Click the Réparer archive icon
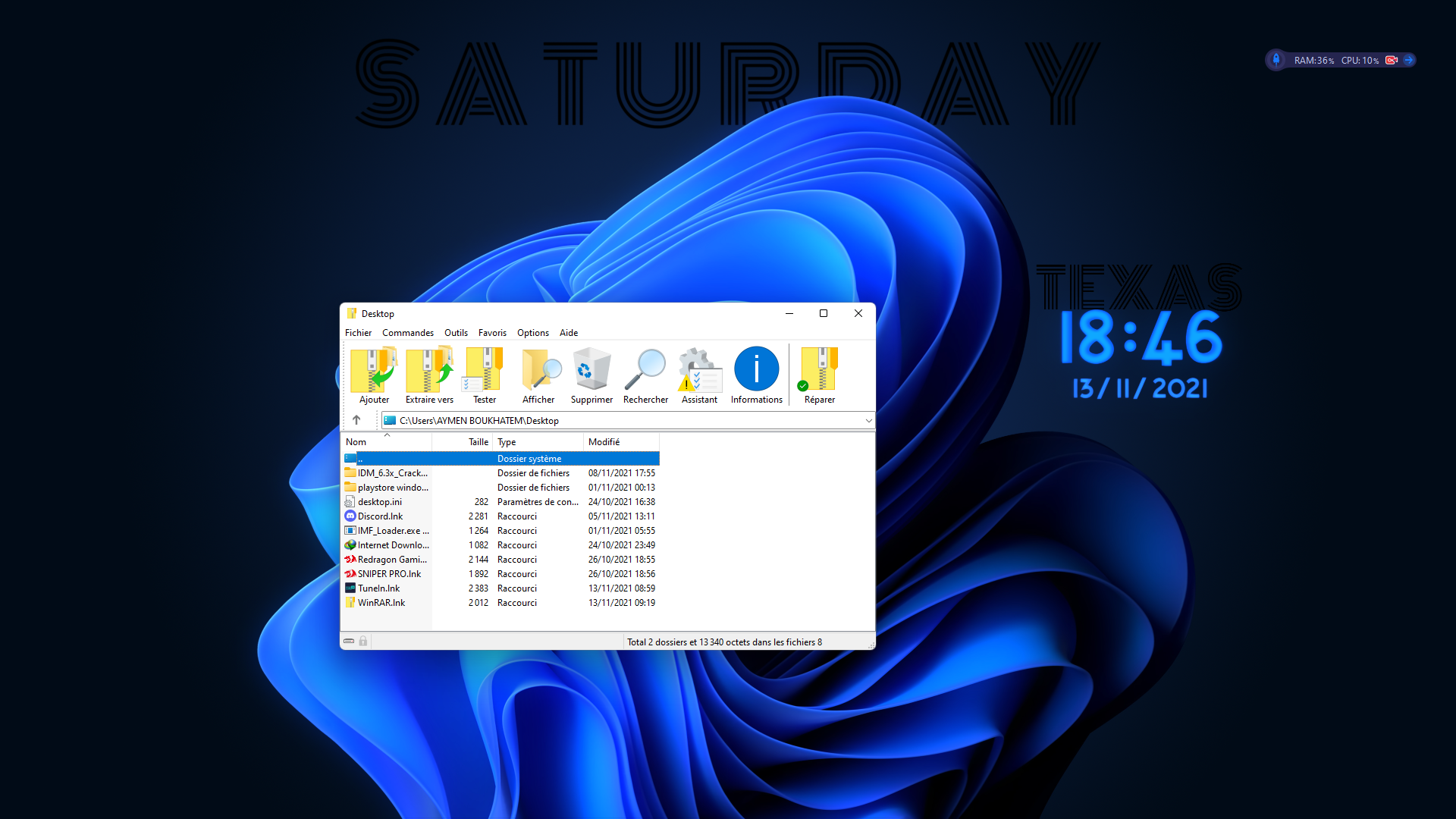Image resolution: width=1456 pixels, height=819 pixels. tap(819, 370)
